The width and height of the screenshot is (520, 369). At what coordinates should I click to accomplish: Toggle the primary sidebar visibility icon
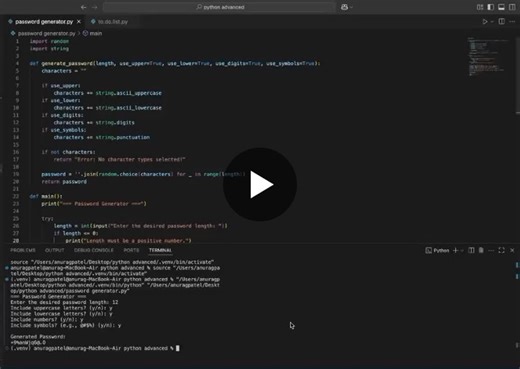(490, 7)
